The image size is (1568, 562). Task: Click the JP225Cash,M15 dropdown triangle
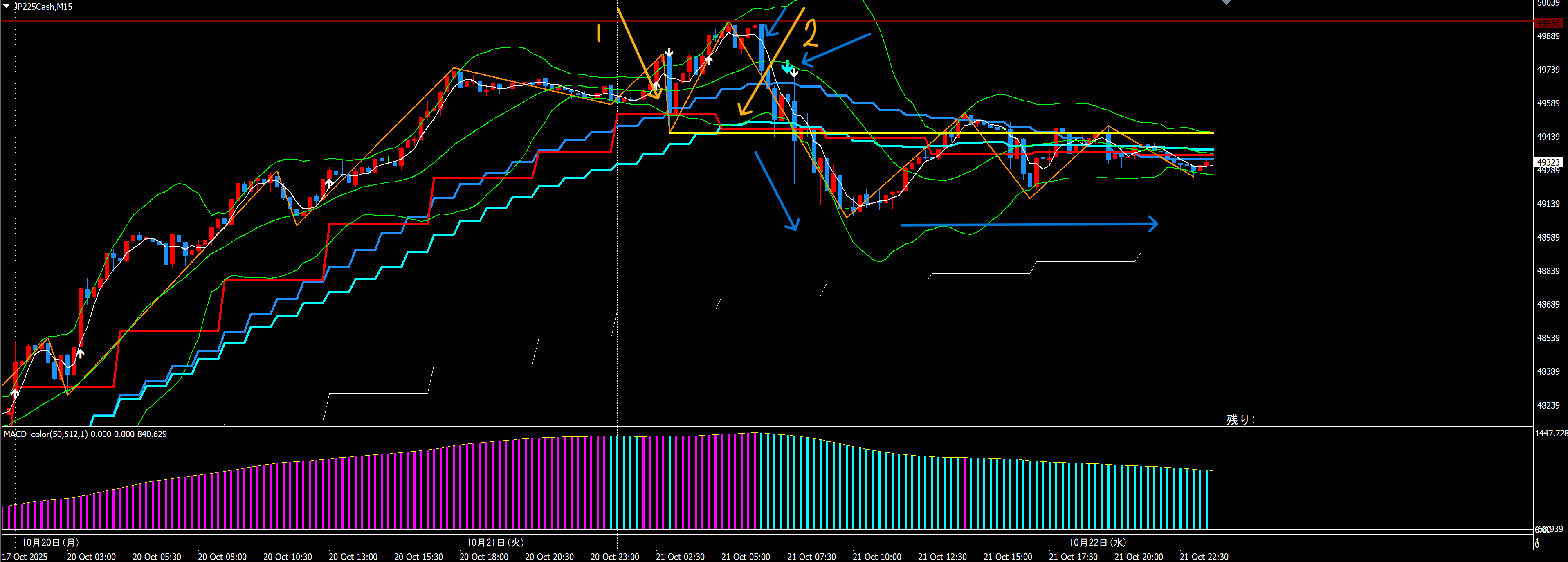coord(7,7)
